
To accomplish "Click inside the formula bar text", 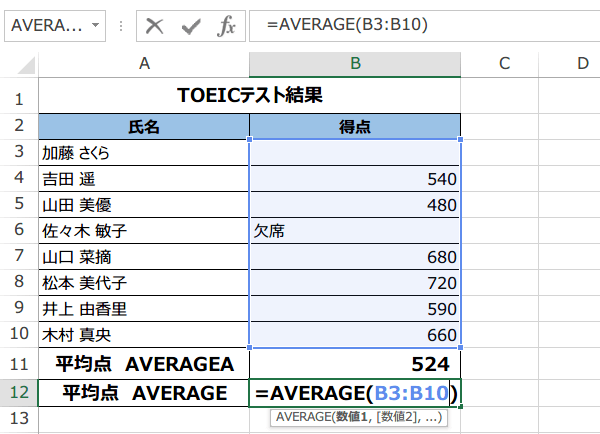I will tap(347, 25).
